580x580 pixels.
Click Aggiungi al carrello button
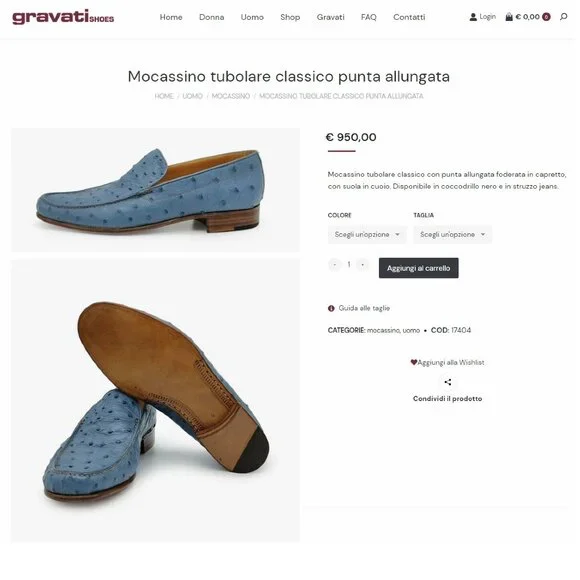418,268
